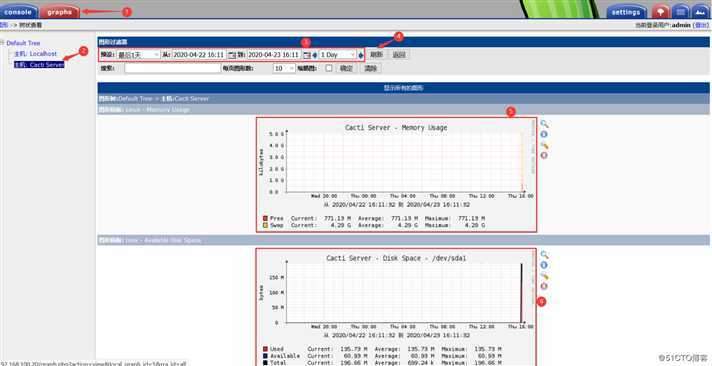
Task: Open the 1 Day timeshift dropdown
Action: click(x=338, y=55)
